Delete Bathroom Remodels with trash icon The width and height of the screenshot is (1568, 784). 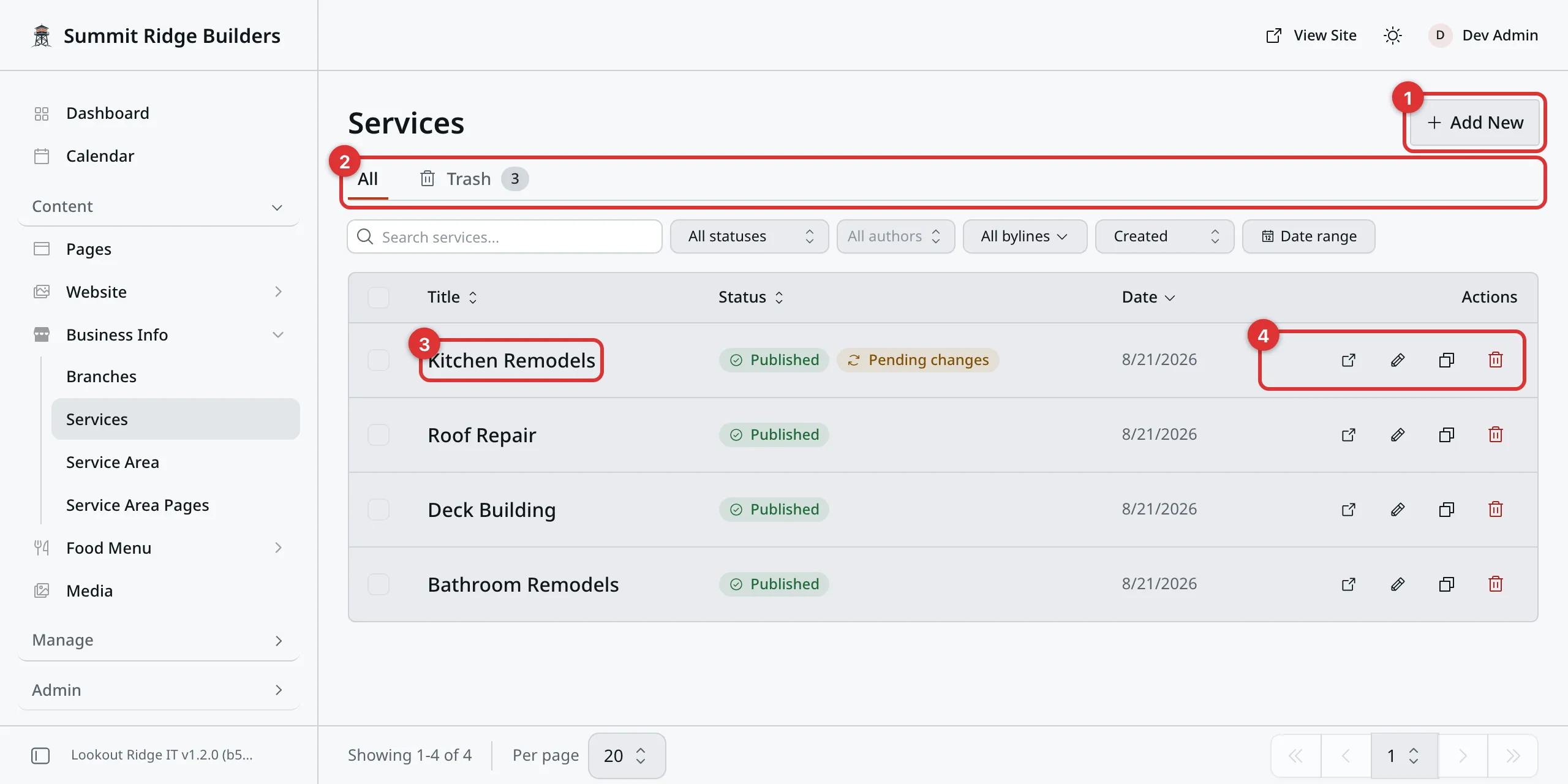point(1496,584)
